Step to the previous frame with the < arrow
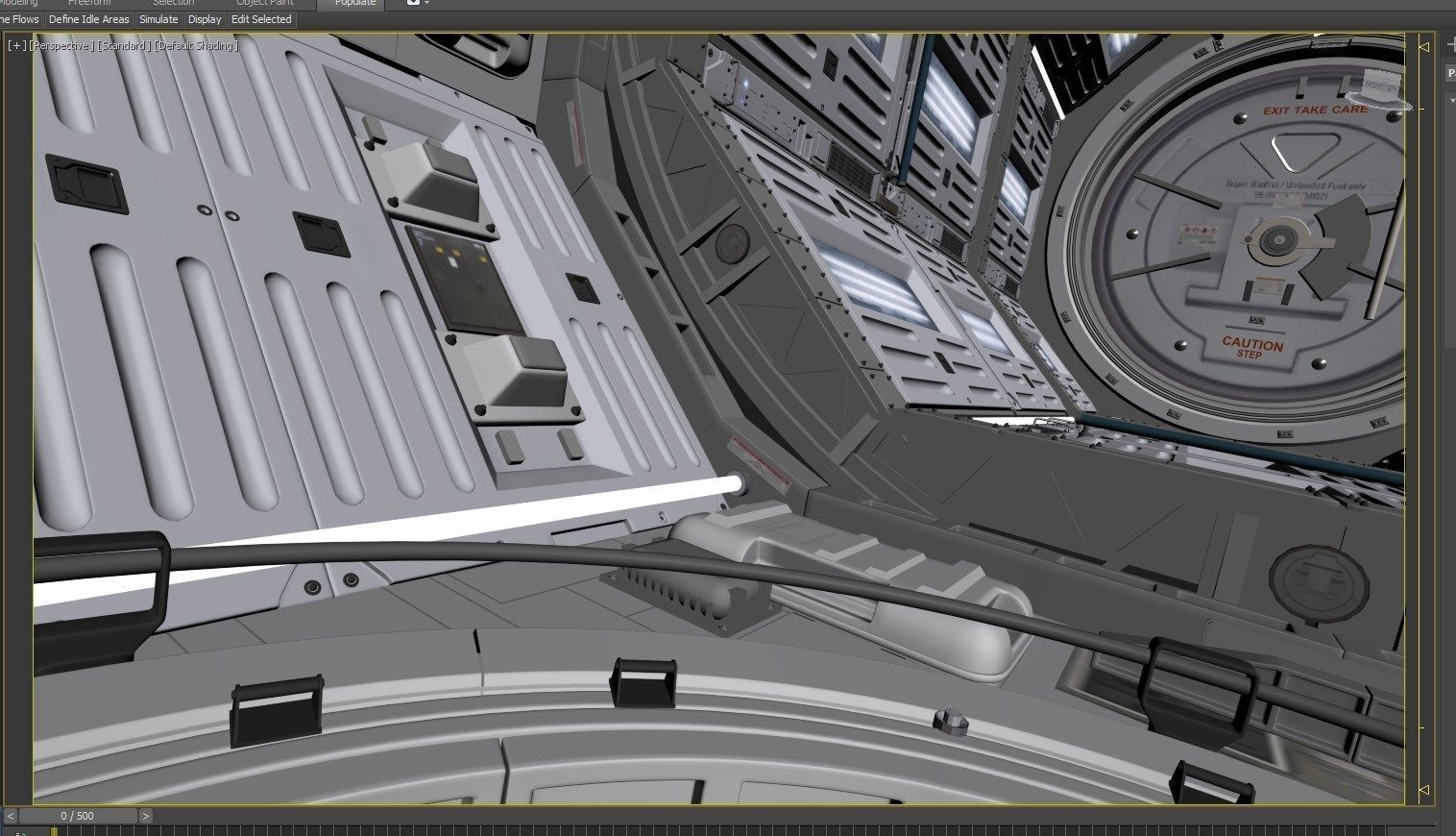Viewport: 1456px width, 836px height. tap(11, 816)
